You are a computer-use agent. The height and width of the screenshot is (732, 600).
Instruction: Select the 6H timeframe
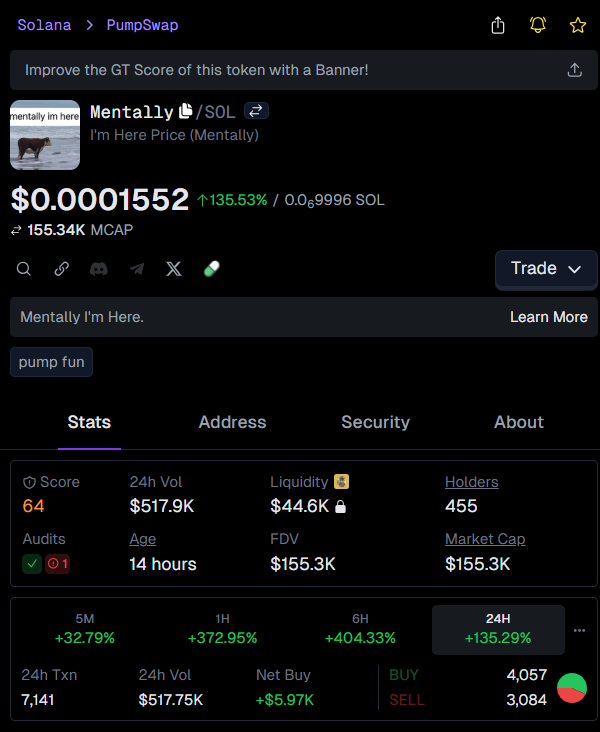point(360,630)
